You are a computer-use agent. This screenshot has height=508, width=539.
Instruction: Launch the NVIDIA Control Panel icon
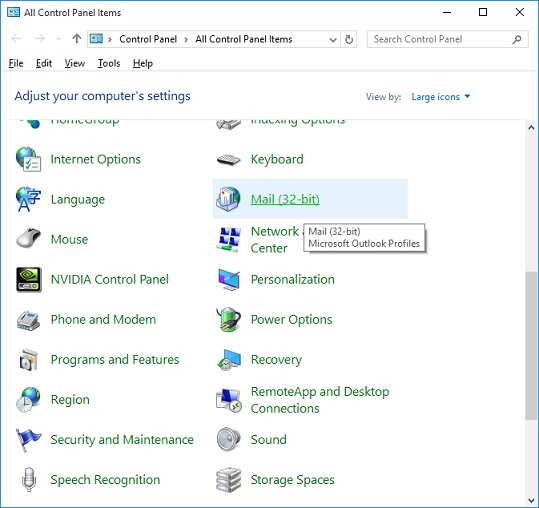[x=29, y=279]
